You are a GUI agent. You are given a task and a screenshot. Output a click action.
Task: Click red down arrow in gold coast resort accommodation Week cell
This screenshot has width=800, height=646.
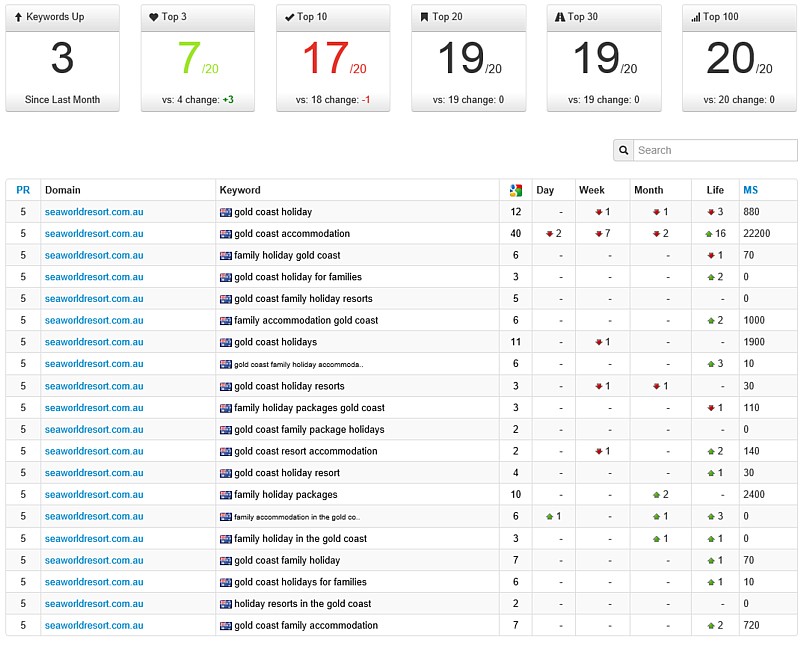click(599, 451)
